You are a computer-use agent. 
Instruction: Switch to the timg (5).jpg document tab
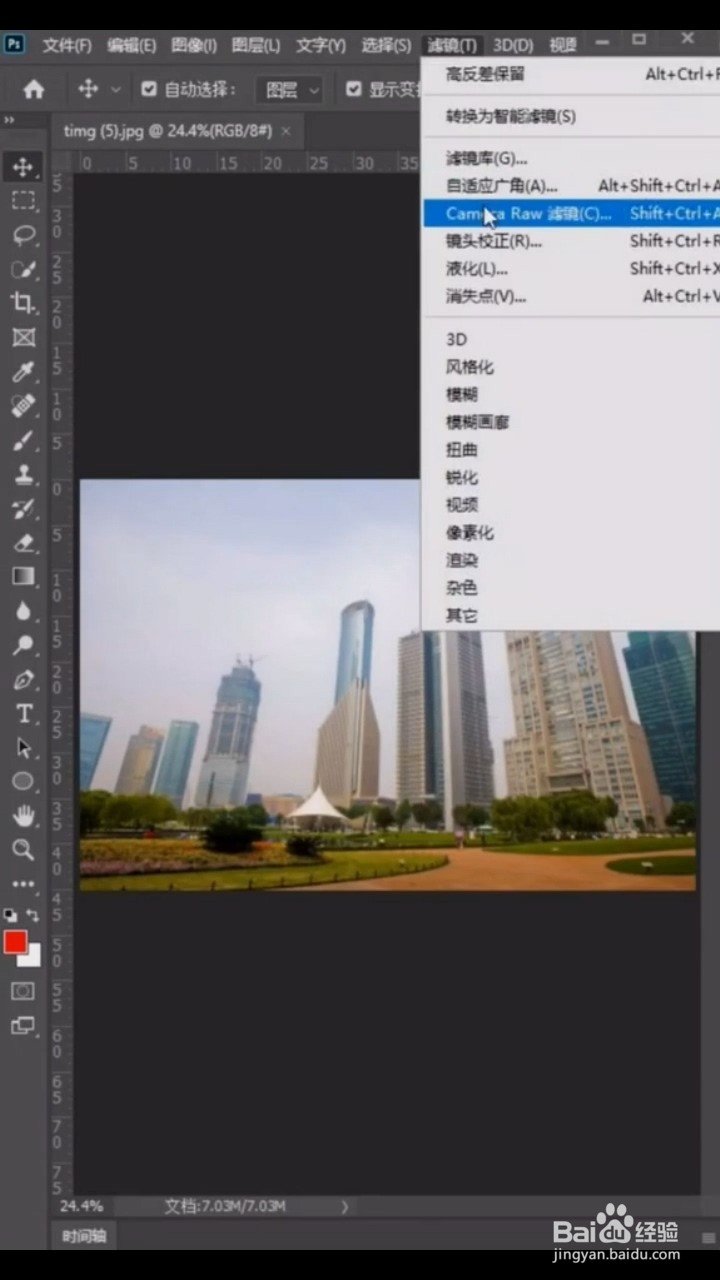167,131
